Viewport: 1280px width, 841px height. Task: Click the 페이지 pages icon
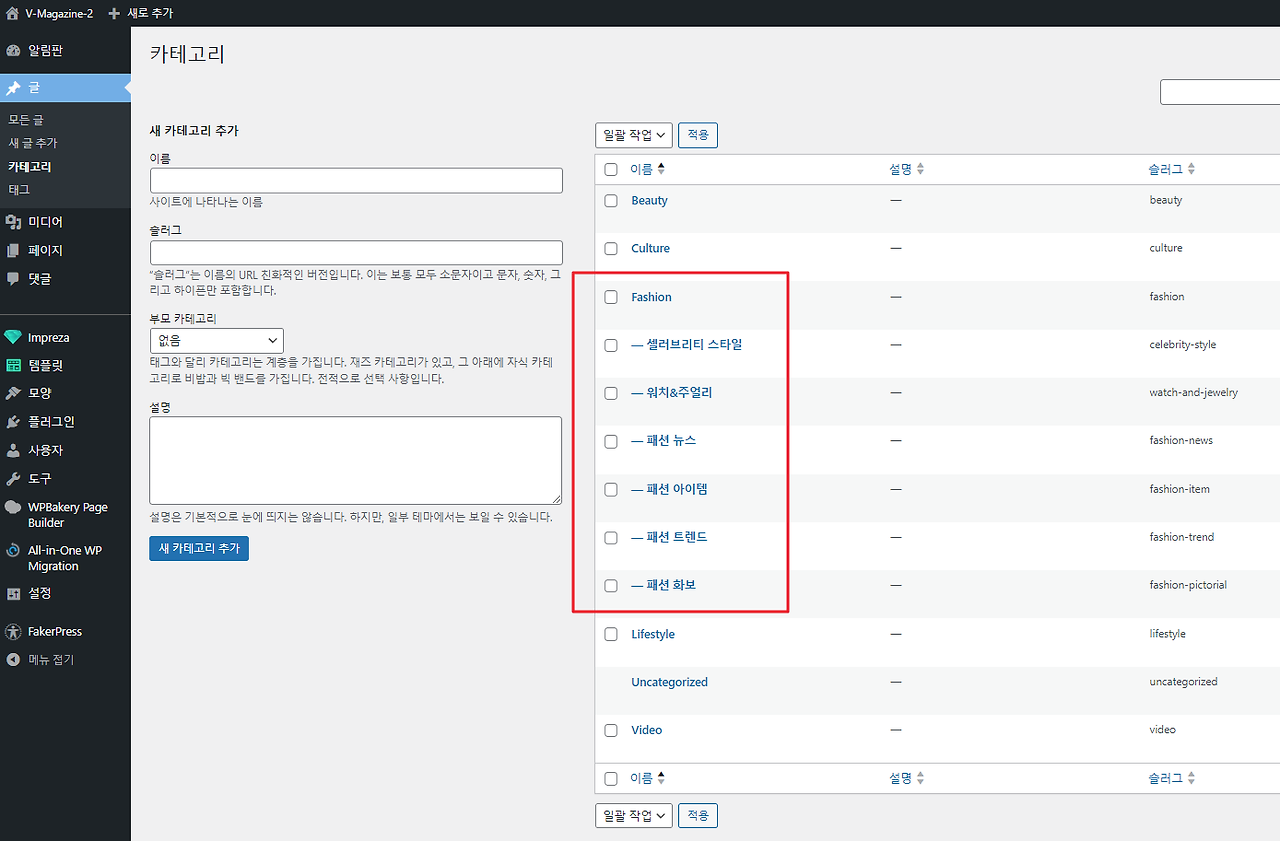point(13,250)
